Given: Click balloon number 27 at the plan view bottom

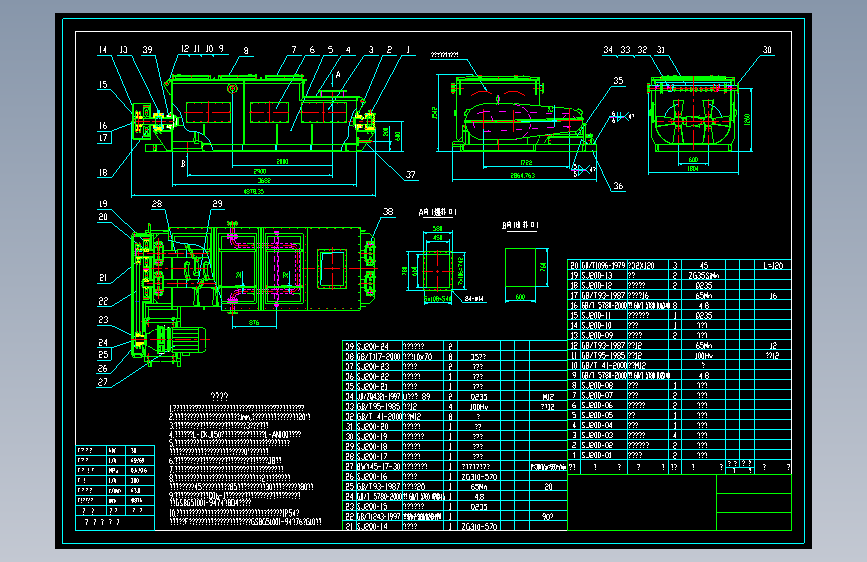Looking at the screenshot, I should point(103,382).
